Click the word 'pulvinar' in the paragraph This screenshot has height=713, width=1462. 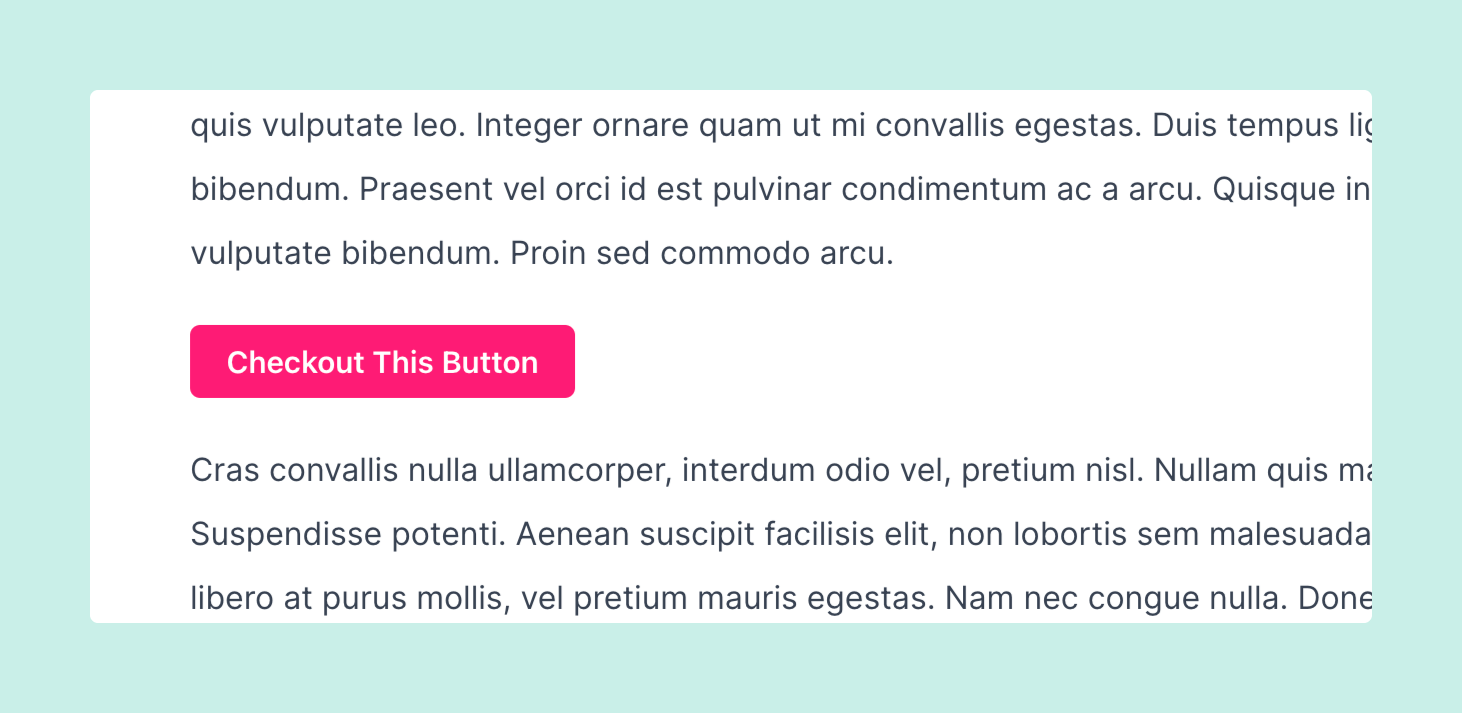coord(772,190)
